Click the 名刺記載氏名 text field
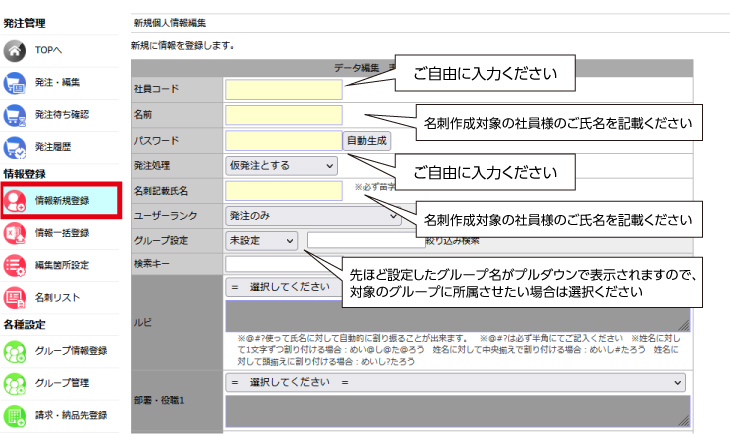 tap(284, 190)
